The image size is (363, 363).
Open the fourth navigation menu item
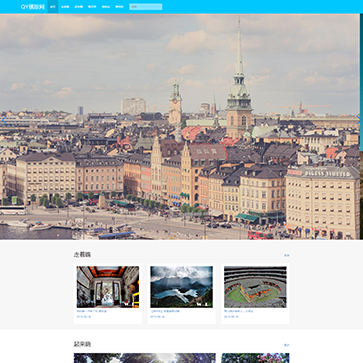(92, 7)
